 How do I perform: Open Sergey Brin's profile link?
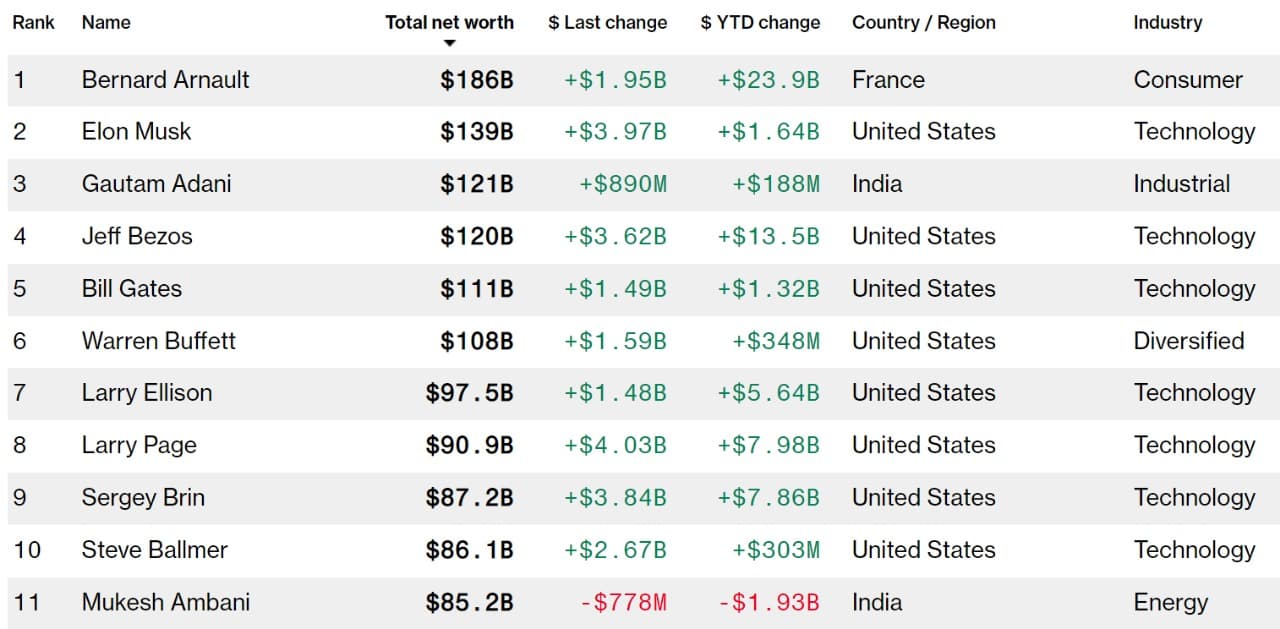(x=143, y=498)
